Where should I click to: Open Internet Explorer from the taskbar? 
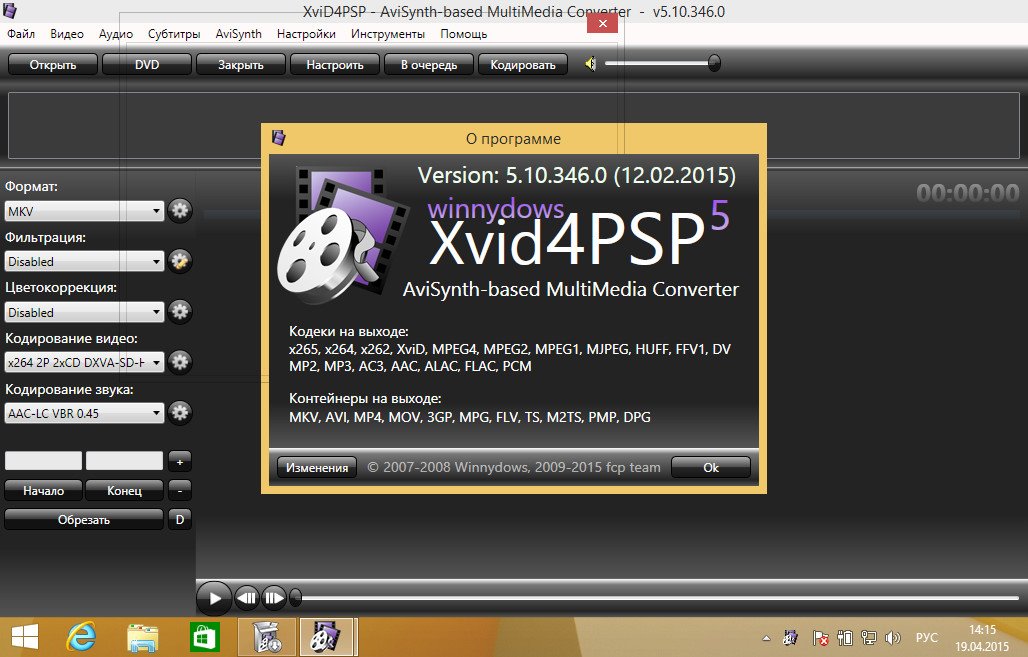pyautogui.click(x=80, y=636)
